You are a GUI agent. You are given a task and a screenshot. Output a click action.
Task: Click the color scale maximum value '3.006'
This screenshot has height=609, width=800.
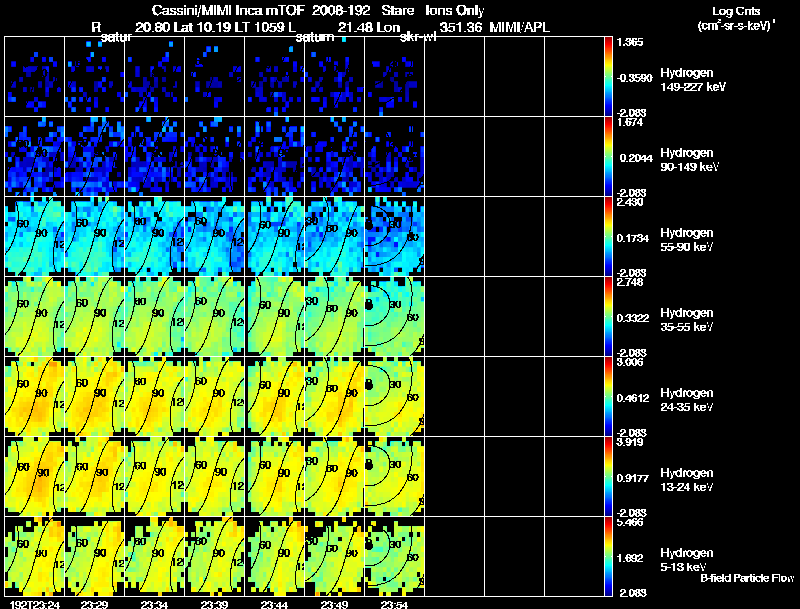point(630,363)
